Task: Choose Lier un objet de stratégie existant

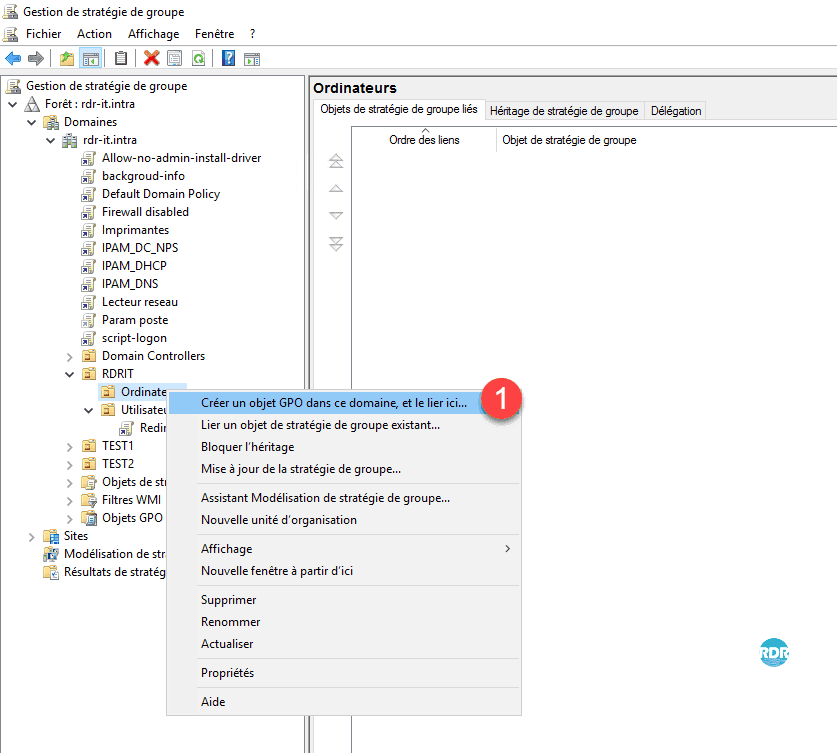Action: coord(344,425)
